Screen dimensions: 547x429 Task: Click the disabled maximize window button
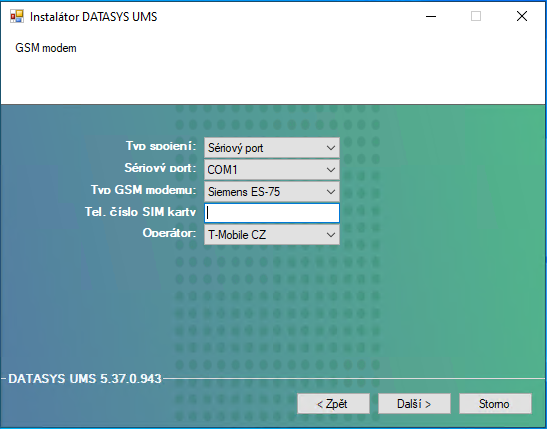[x=476, y=16]
